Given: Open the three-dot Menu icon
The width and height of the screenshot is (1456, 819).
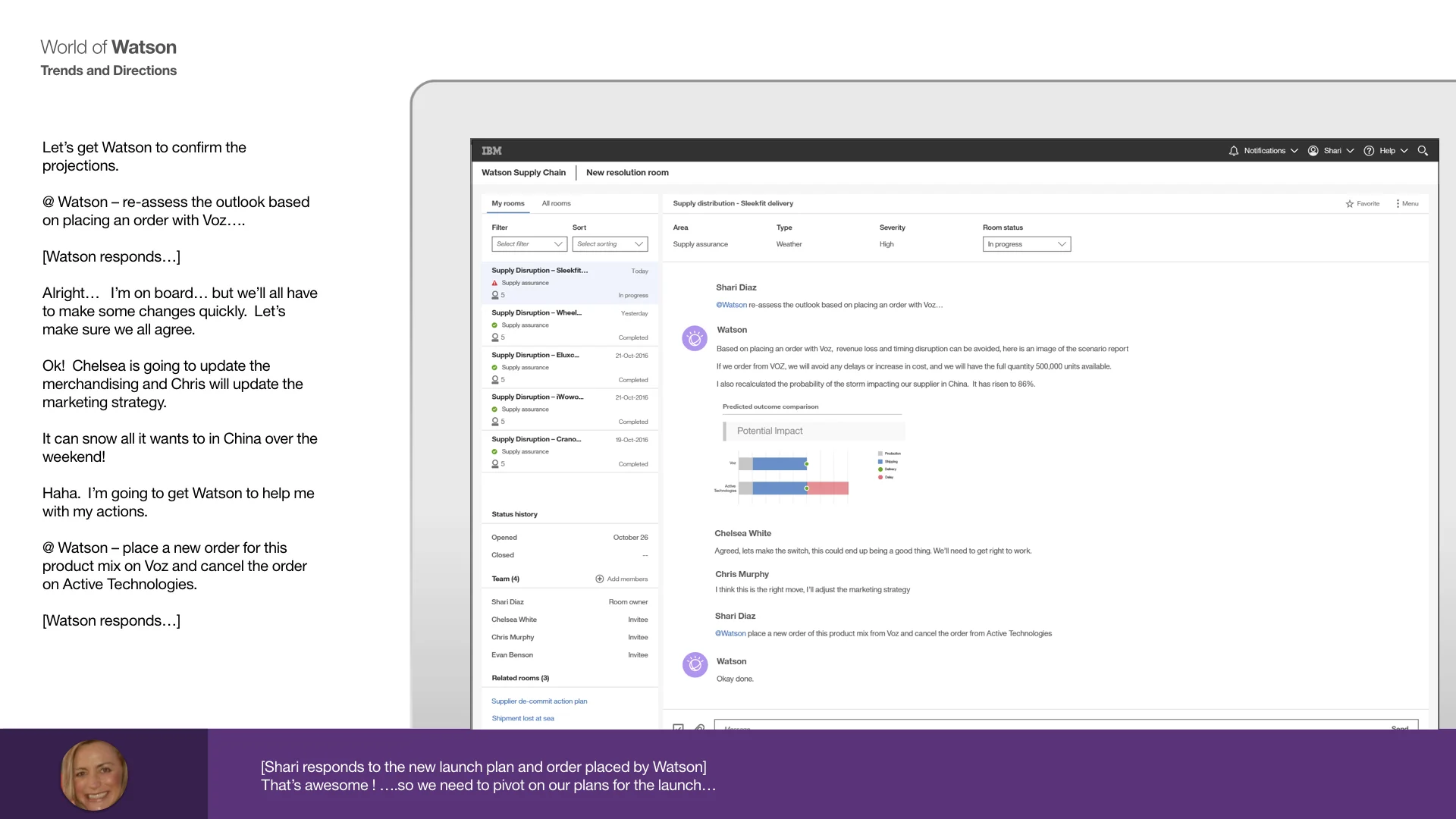Looking at the screenshot, I should pyautogui.click(x=1398, y=204).
